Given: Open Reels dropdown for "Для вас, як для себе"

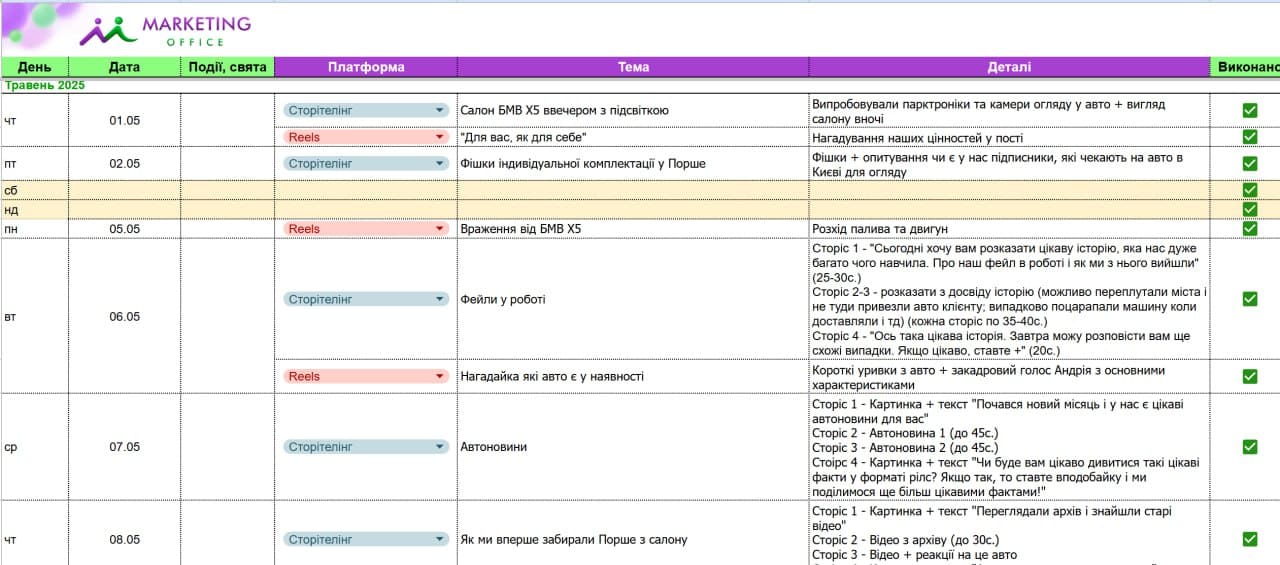Looking at the screenshot, I should pyautogui.click(x=366, y=137).
